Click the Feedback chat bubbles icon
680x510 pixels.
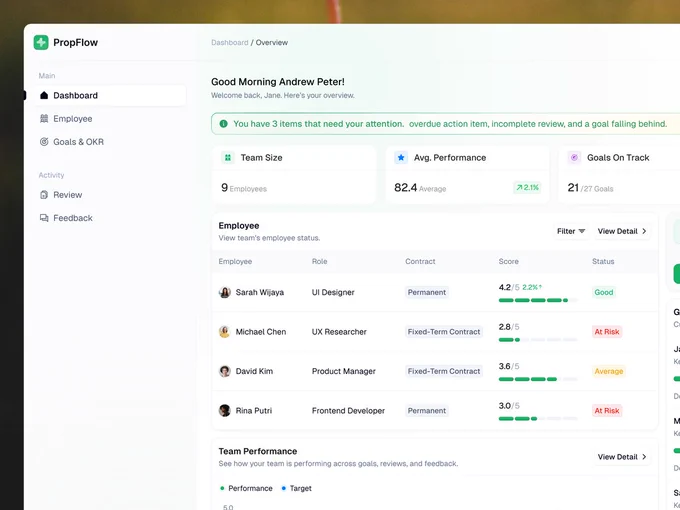tap(44, 218)
